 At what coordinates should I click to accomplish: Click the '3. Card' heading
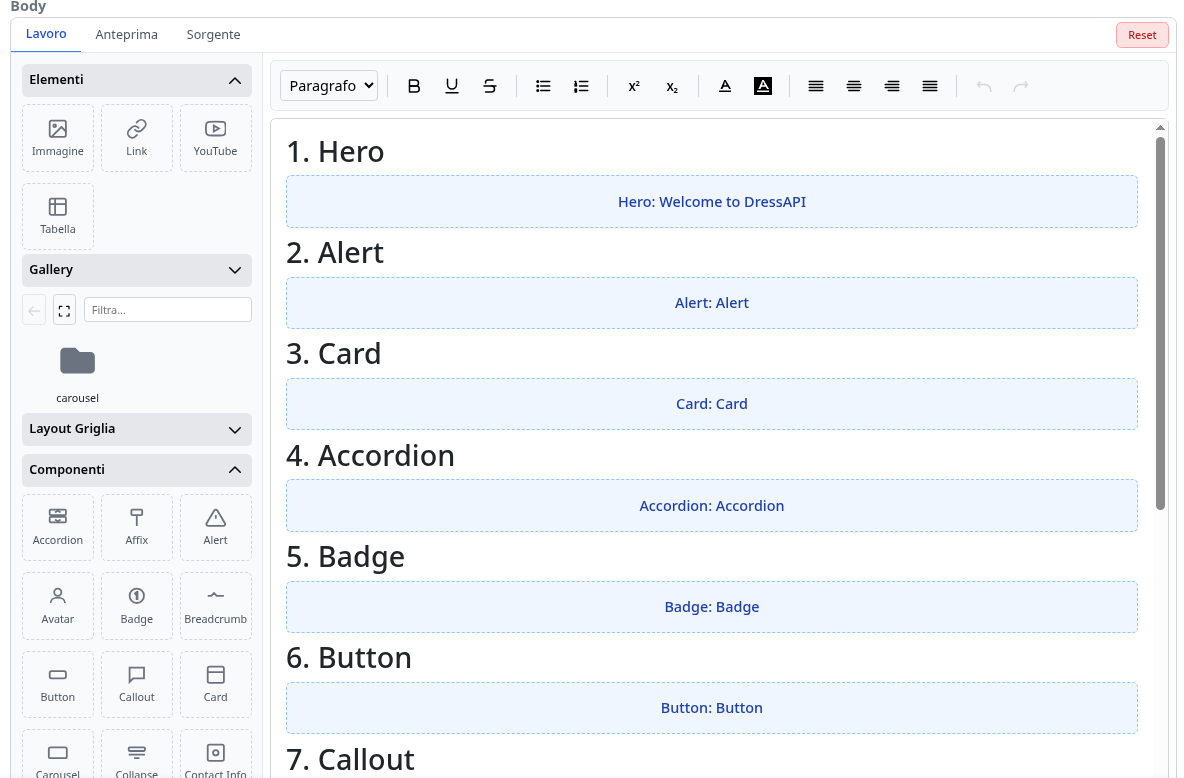[334, 354]
